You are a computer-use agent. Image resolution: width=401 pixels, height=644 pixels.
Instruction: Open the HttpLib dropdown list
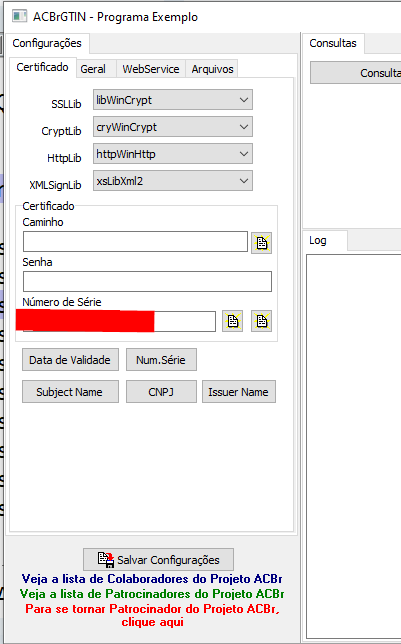point(173,154)
